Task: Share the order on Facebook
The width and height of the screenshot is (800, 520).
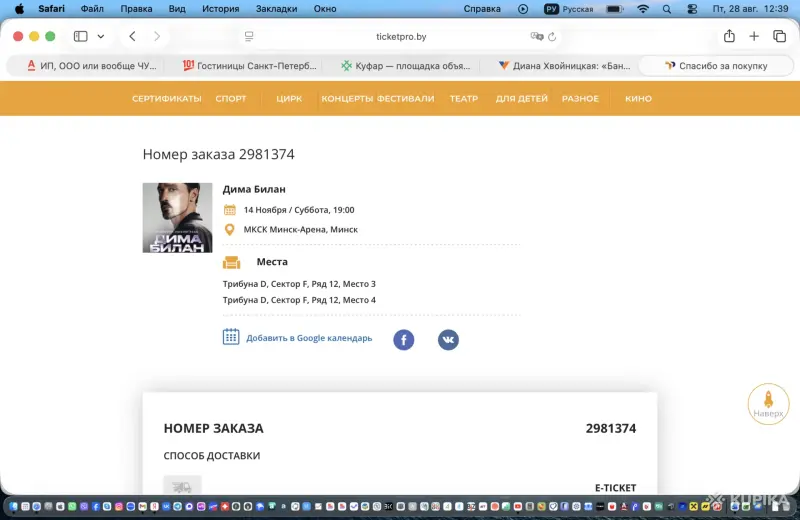Action: pos(404,340)
